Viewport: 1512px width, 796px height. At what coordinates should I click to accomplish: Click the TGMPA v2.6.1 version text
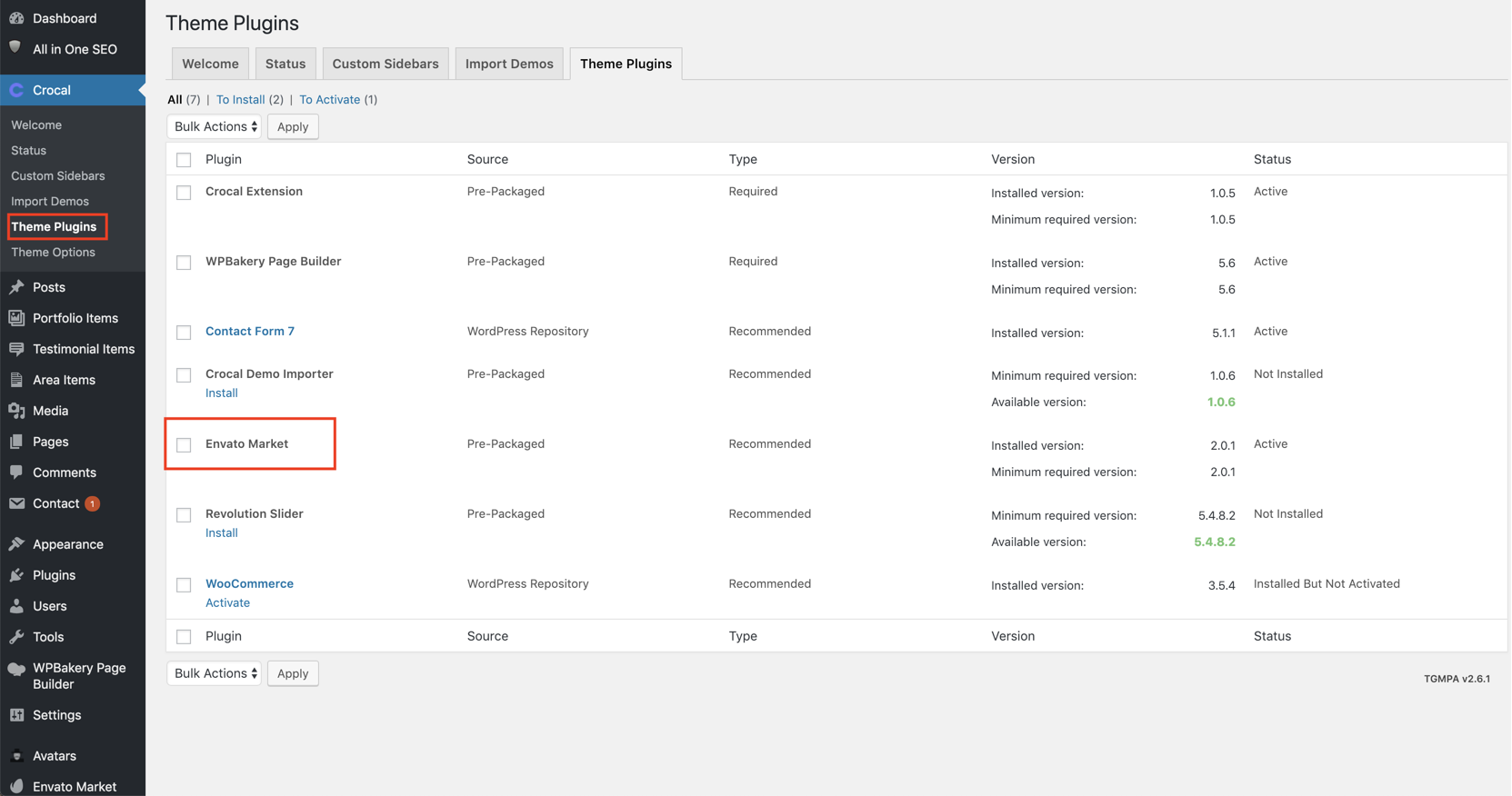1457,679
